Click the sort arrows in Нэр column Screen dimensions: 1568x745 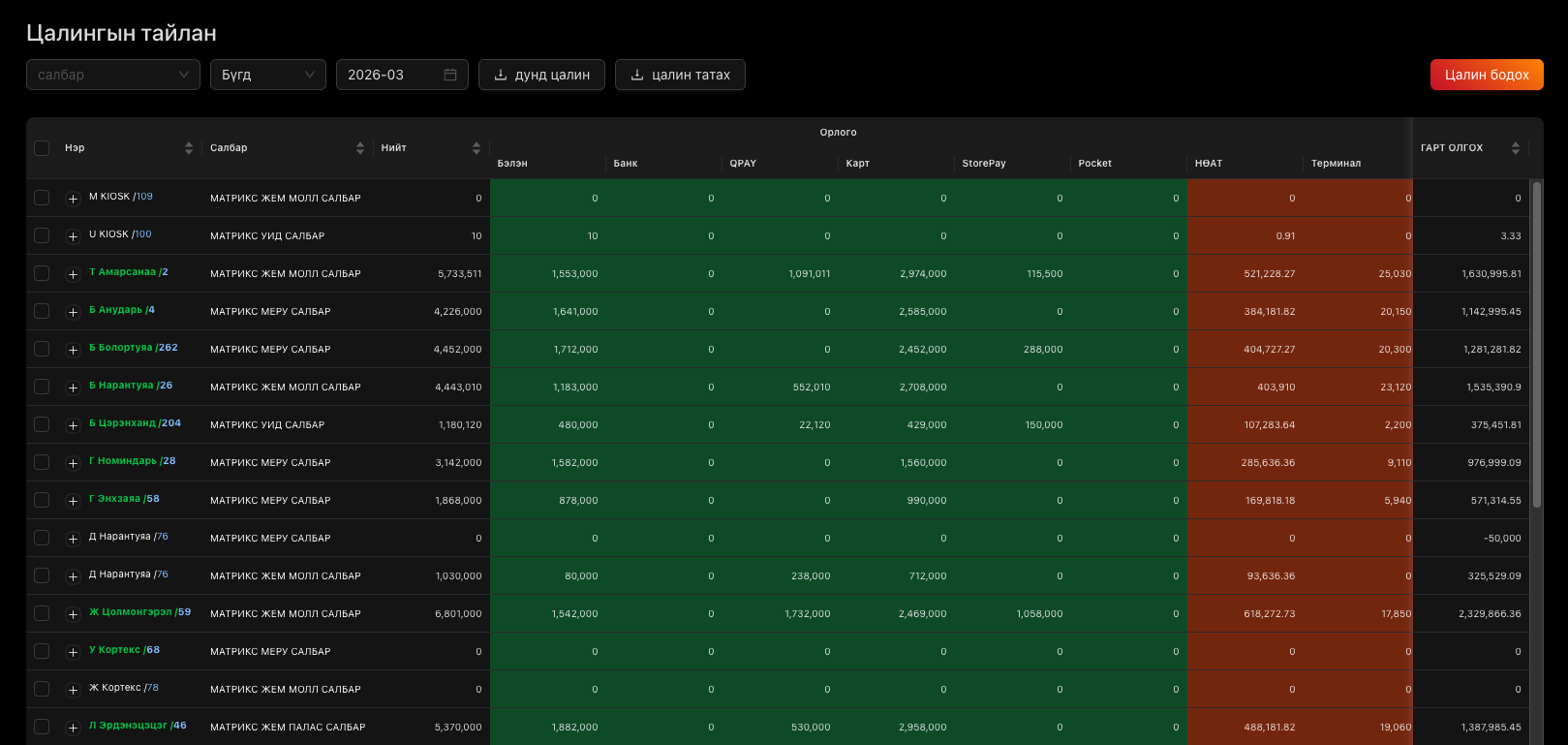click(189, 148)
